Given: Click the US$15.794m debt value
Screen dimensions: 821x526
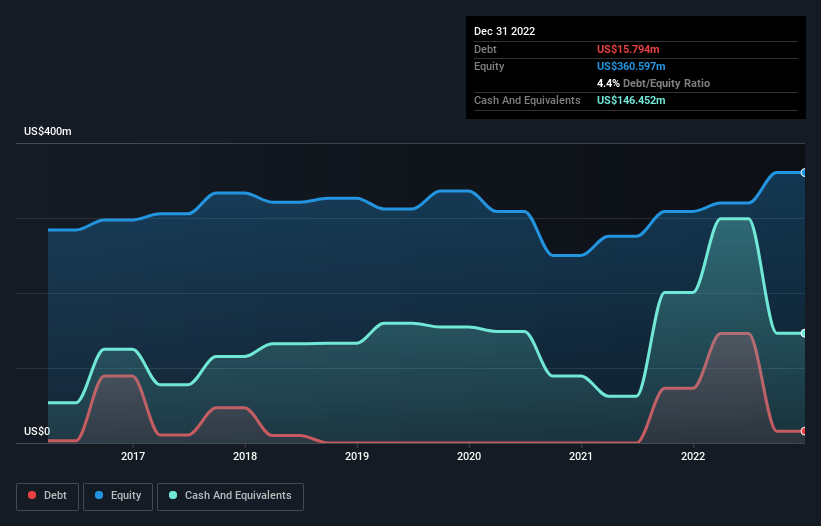Looking at the screenshot, I should pyautogui.click(x=628, y=49).
